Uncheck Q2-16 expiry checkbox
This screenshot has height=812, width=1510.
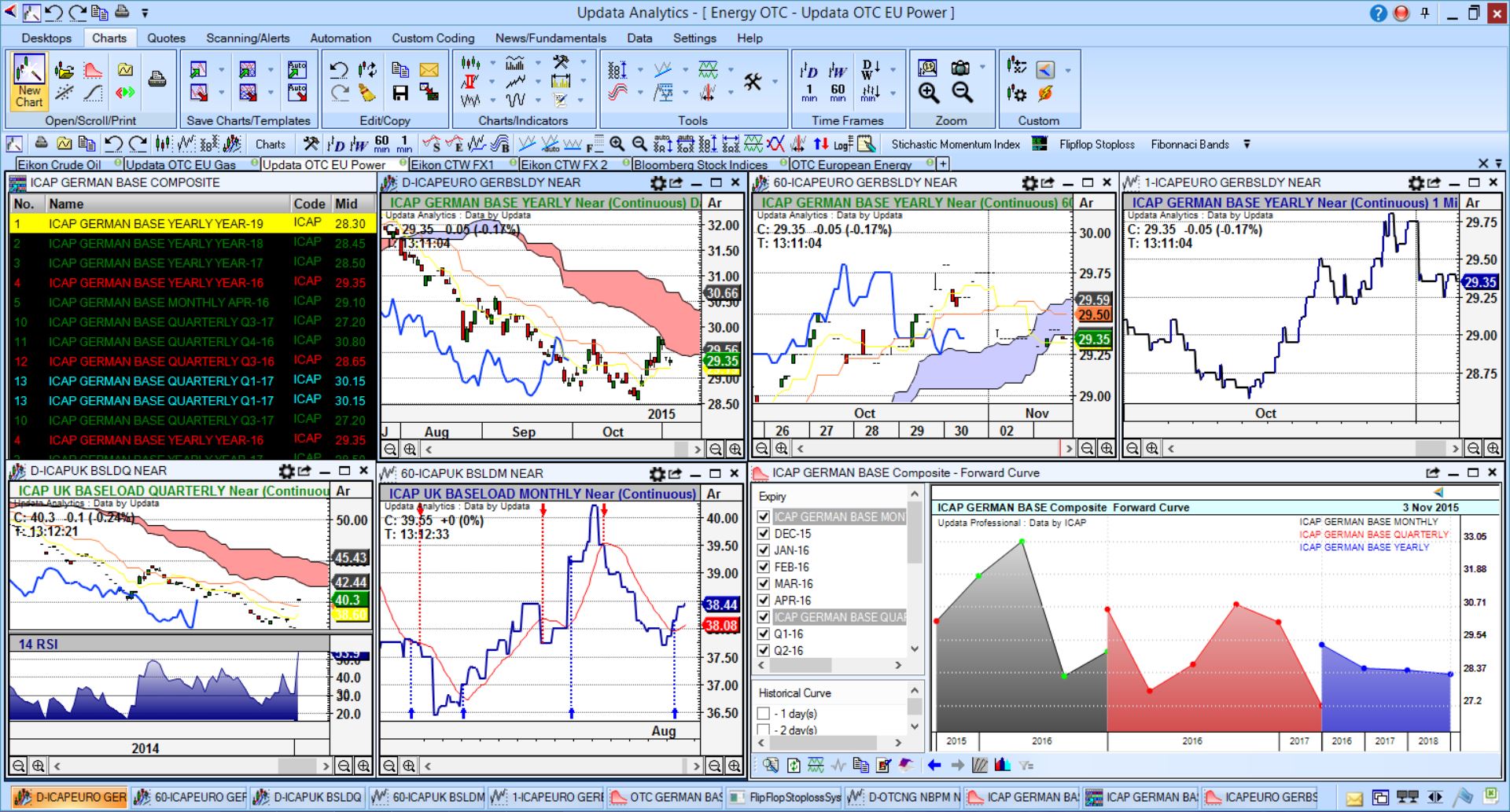click(763, 650)
